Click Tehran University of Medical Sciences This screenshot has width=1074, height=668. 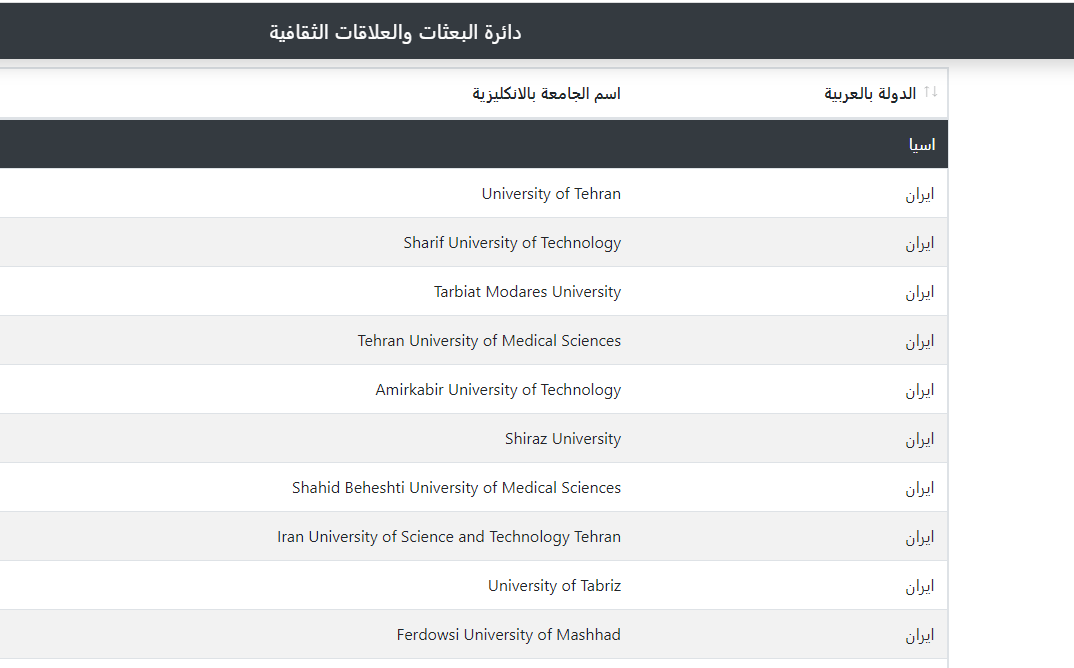click(489, 341)
